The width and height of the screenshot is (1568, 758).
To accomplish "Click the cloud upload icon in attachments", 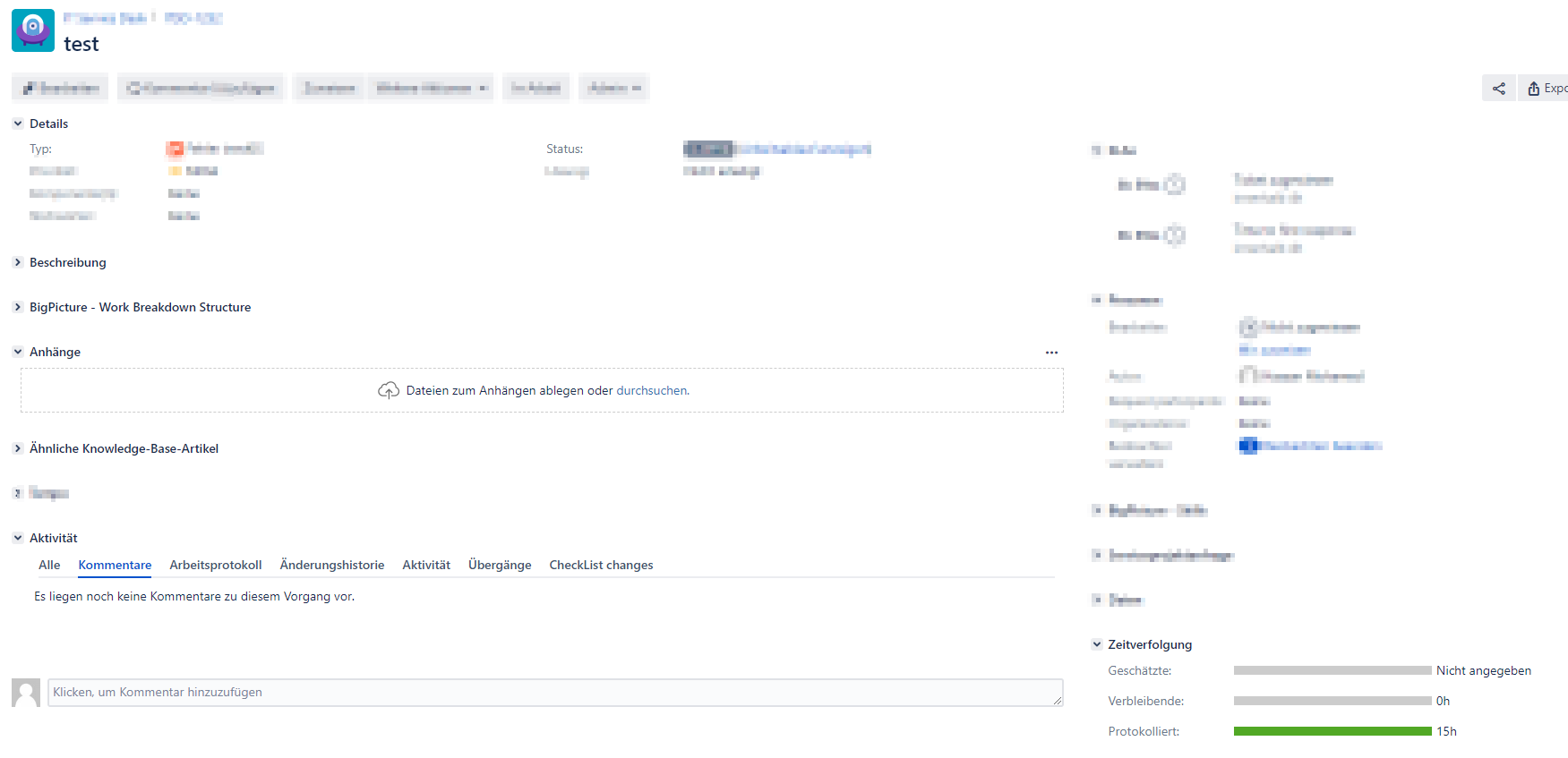I will click(x=389, y=391).
